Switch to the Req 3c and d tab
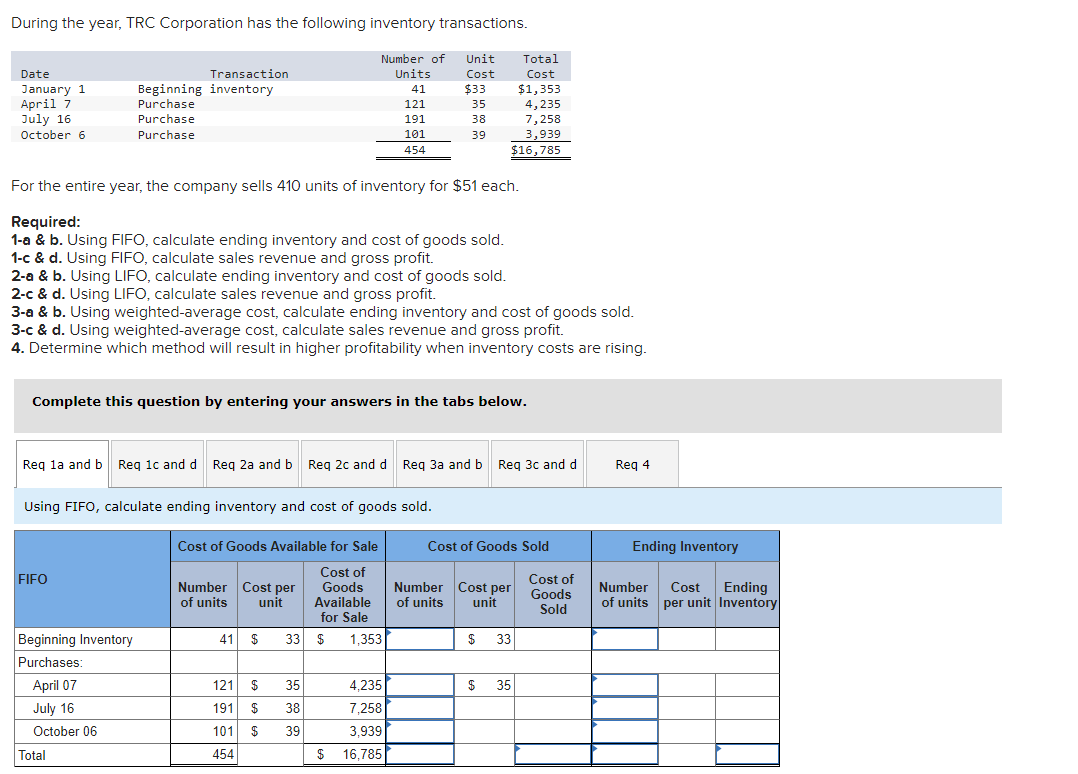The height and width of the screenshot is (774, 1078). coord(538,465)
